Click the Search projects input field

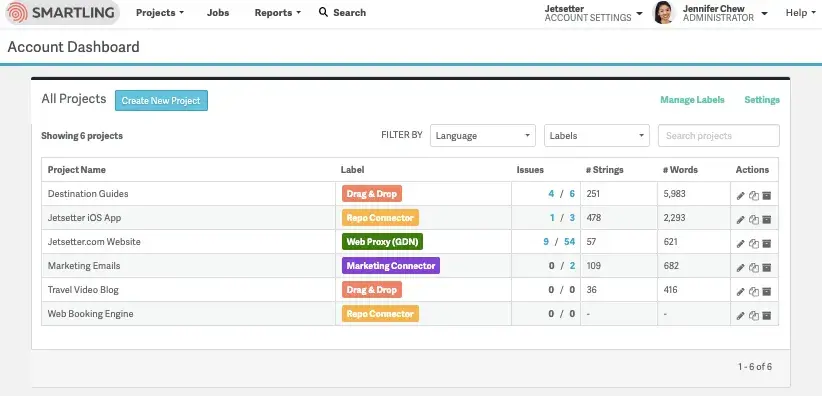[x=719, y=135]
